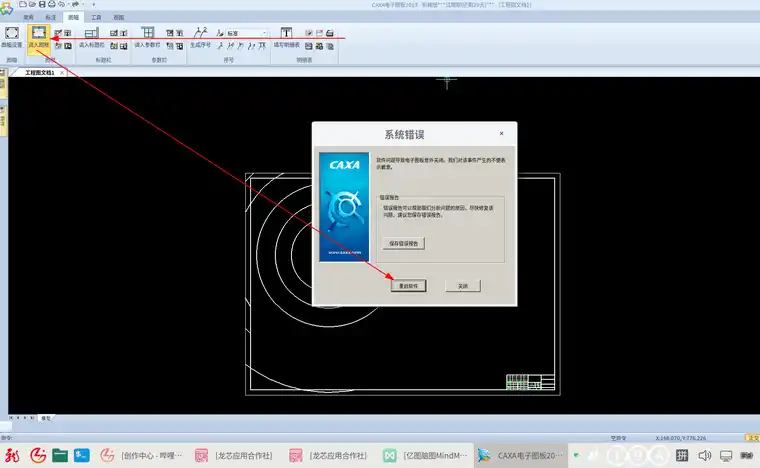Image resolution: width=760 pixels, height=468 pixels.
Task: Click the 关闭 button in error dialog
Action: pos(463,286)
